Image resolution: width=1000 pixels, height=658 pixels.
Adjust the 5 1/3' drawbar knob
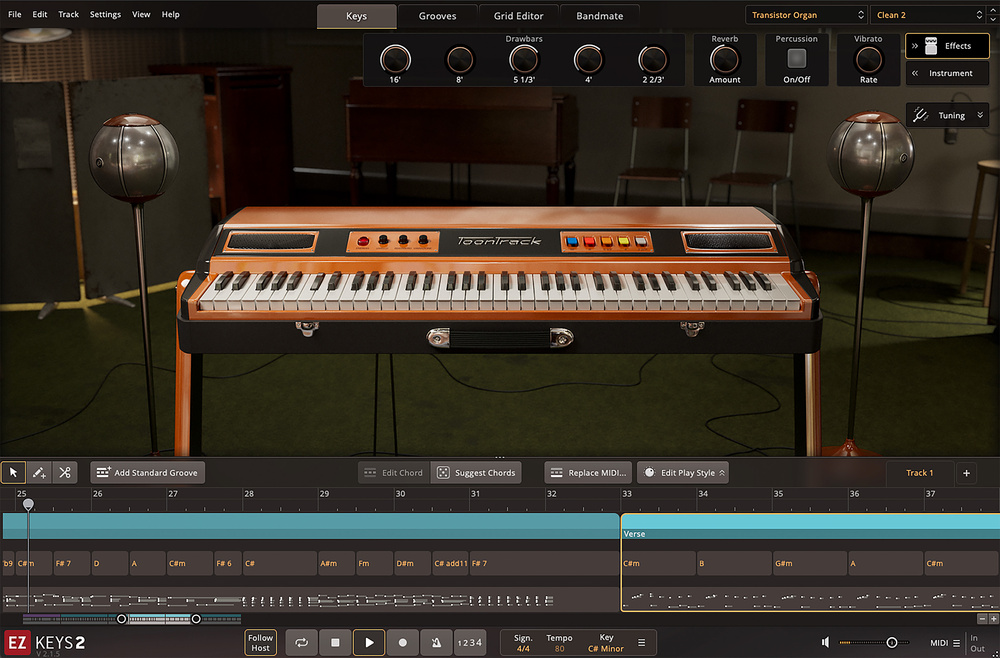point(524,59)
